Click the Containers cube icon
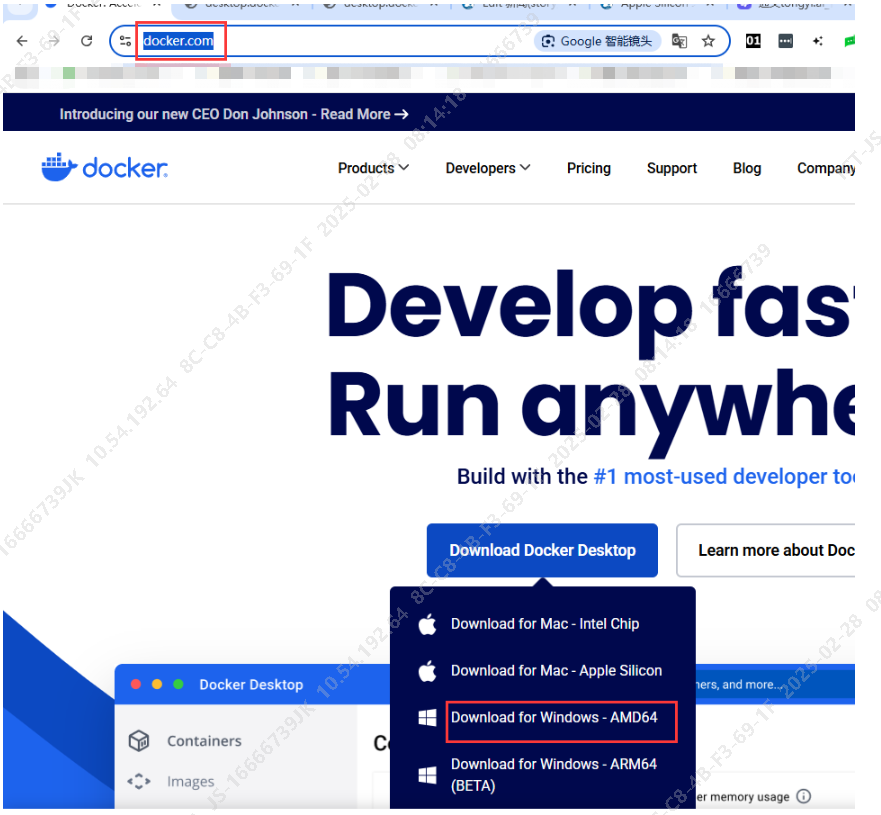 [x=139, y=741]
